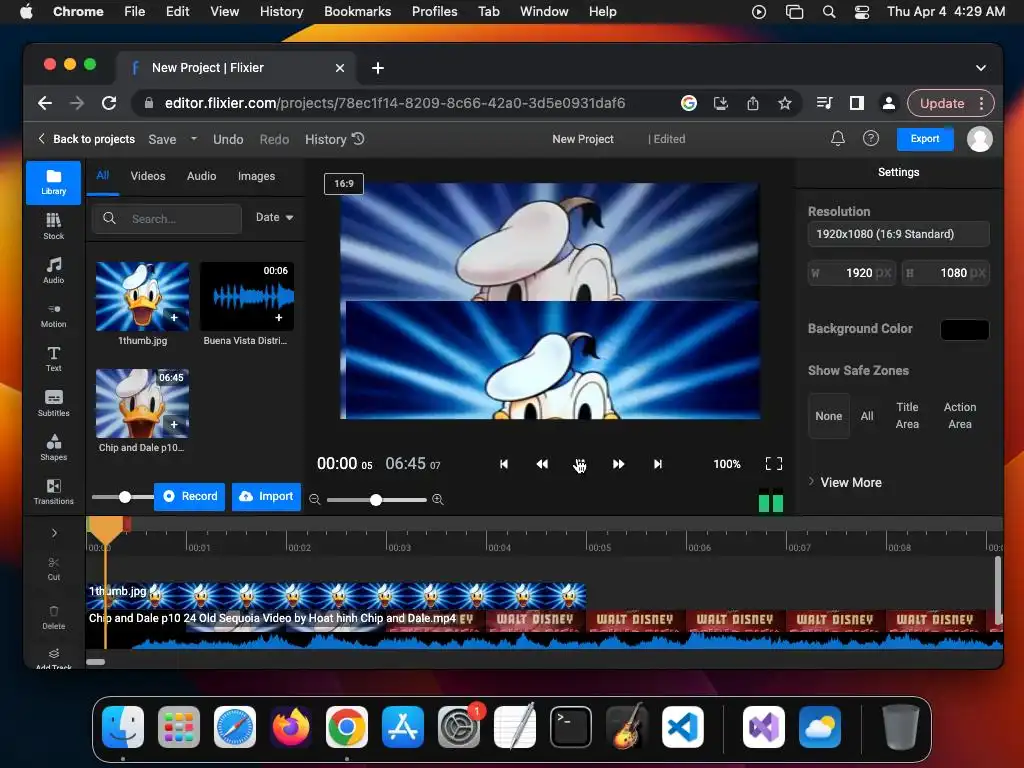The image size is (1024, 768).
Task: Click Undo in the editor toolbar
Action: coord(228,139)
